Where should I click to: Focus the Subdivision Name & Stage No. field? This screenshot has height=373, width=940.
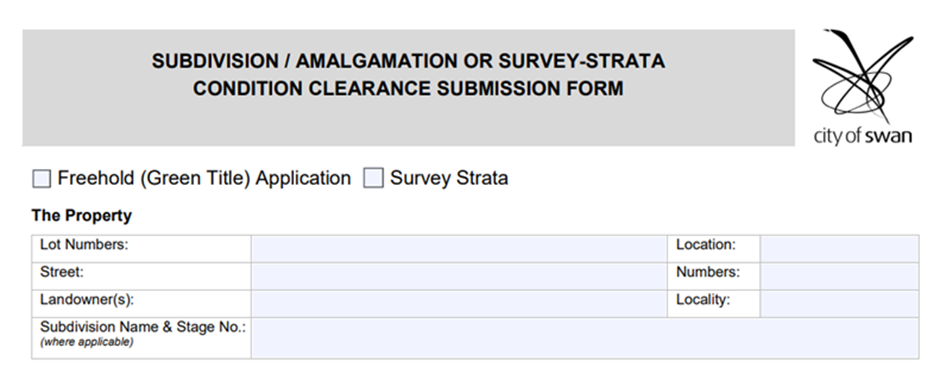585,338
